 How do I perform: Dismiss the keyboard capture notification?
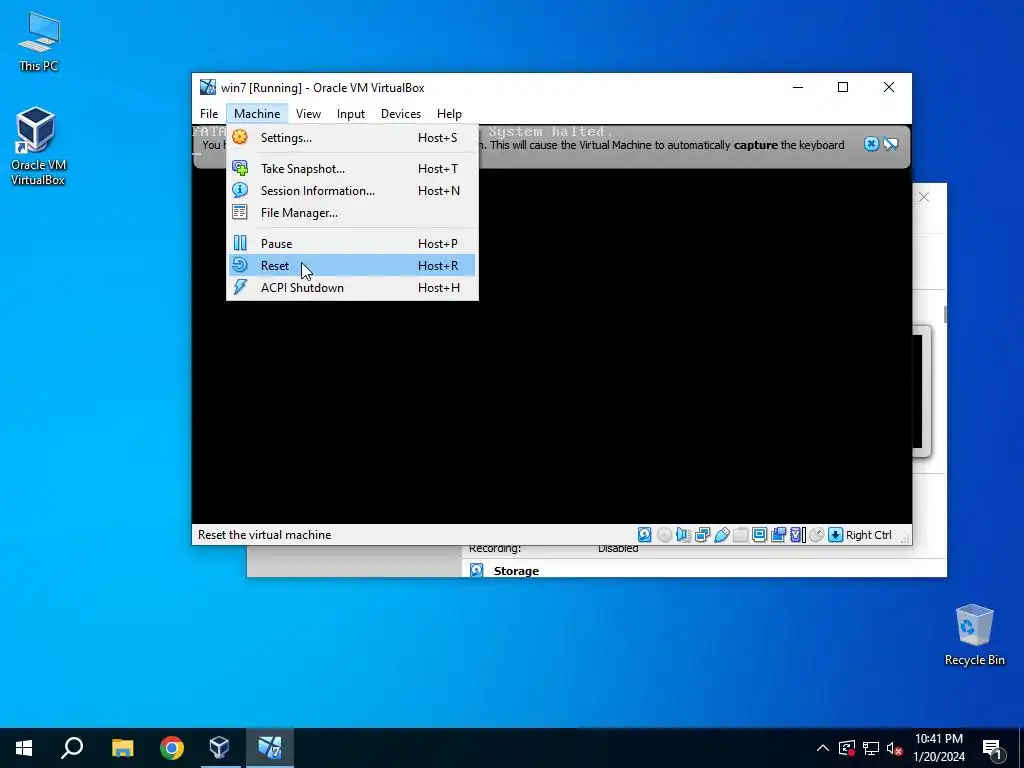coord(871,144)
